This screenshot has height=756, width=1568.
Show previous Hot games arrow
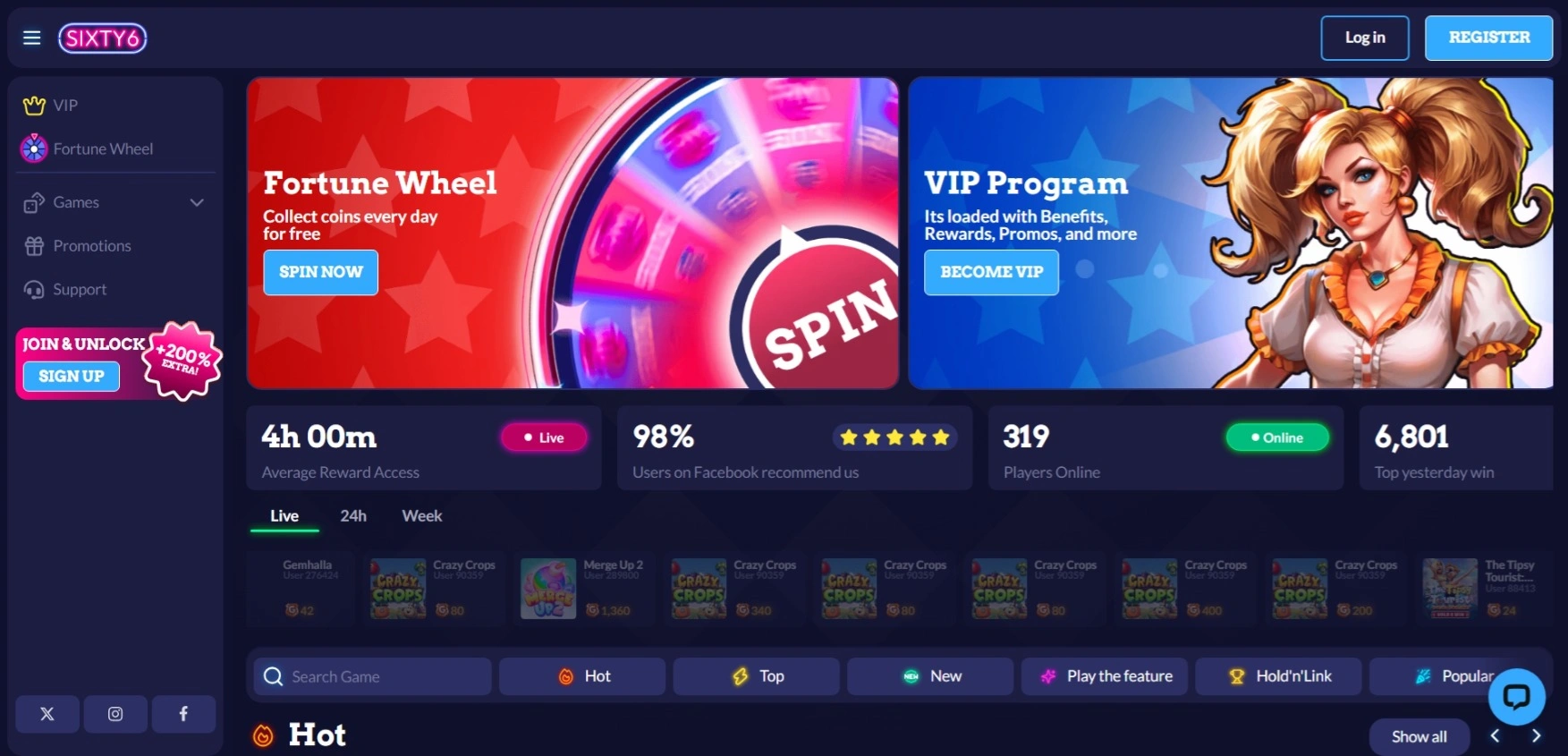pyautogui.click(x=1495, y=735)
